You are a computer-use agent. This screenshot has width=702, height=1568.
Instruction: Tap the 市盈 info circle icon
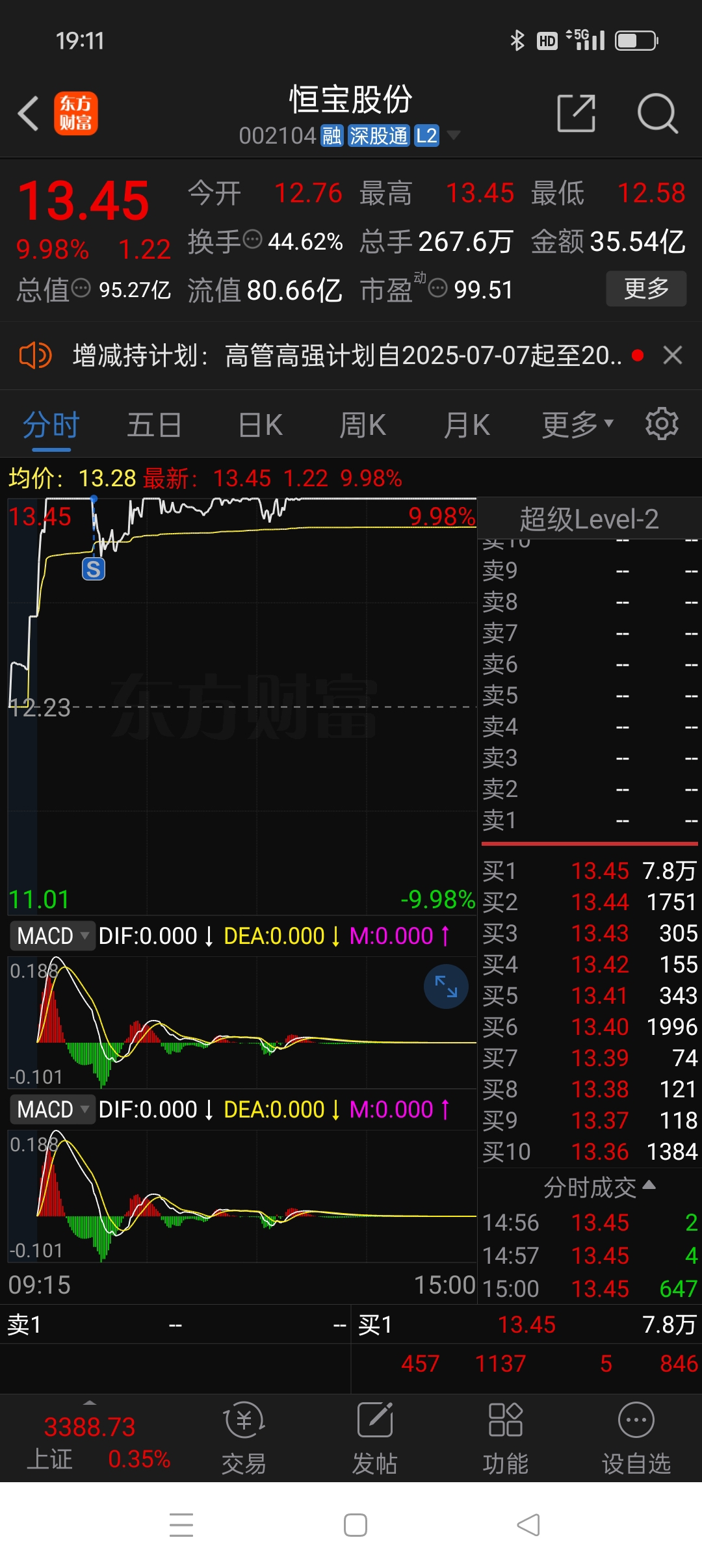coord(438,287)
